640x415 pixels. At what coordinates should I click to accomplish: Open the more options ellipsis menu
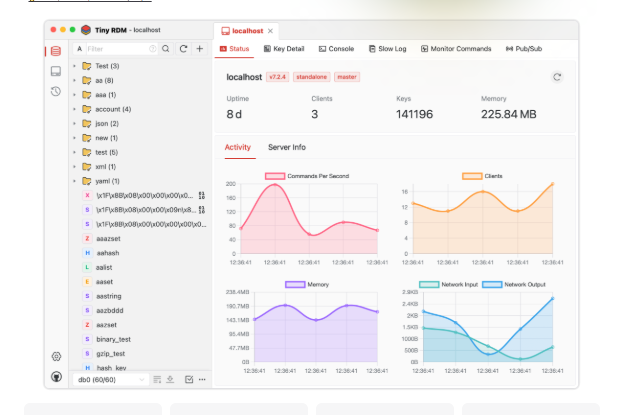(202, 379)
